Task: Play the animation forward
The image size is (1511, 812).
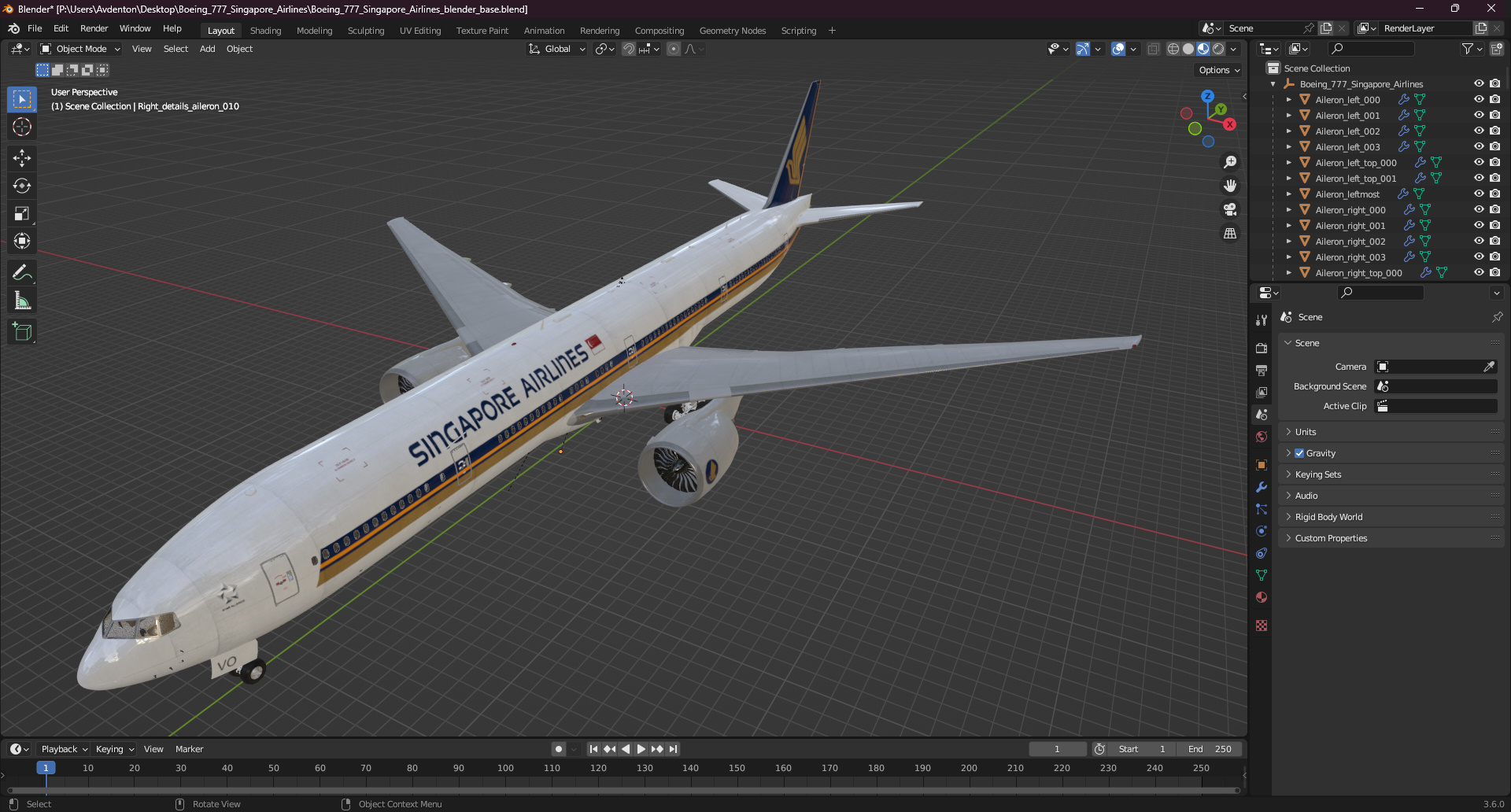Action: (x=641, y=749)
